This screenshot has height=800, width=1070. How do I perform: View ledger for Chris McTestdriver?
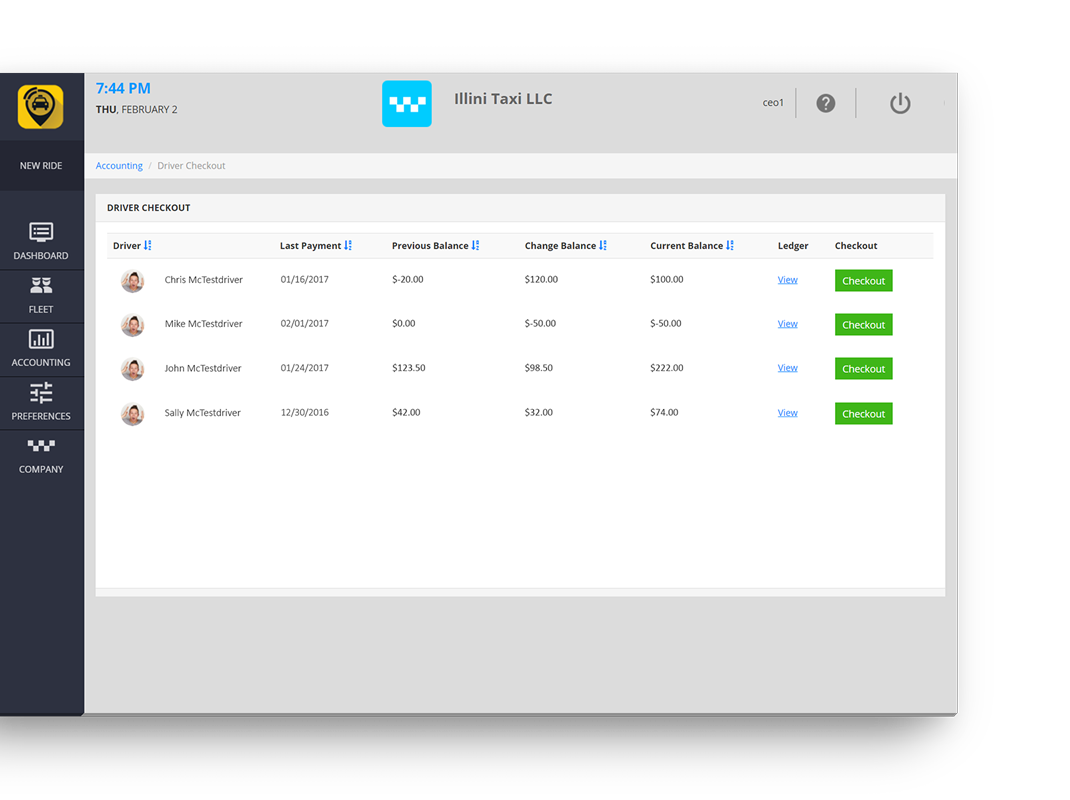click(787, 280)
